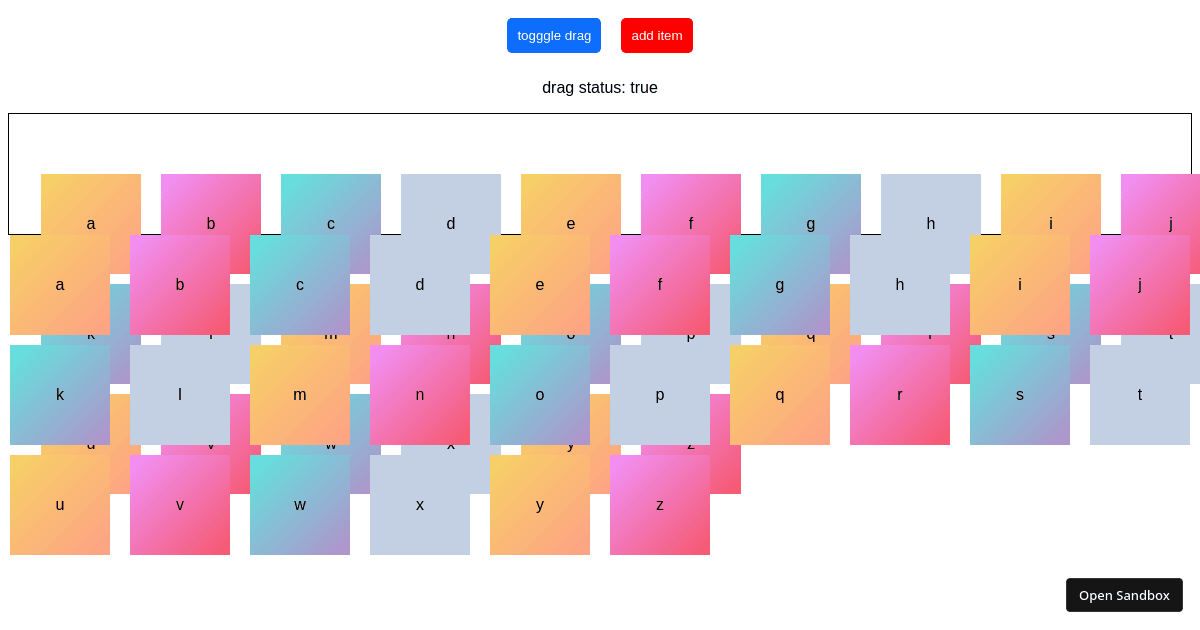This screenshot has height=630, width=1200.
Task: Select the pink tile 'f'
Action: 659,285
